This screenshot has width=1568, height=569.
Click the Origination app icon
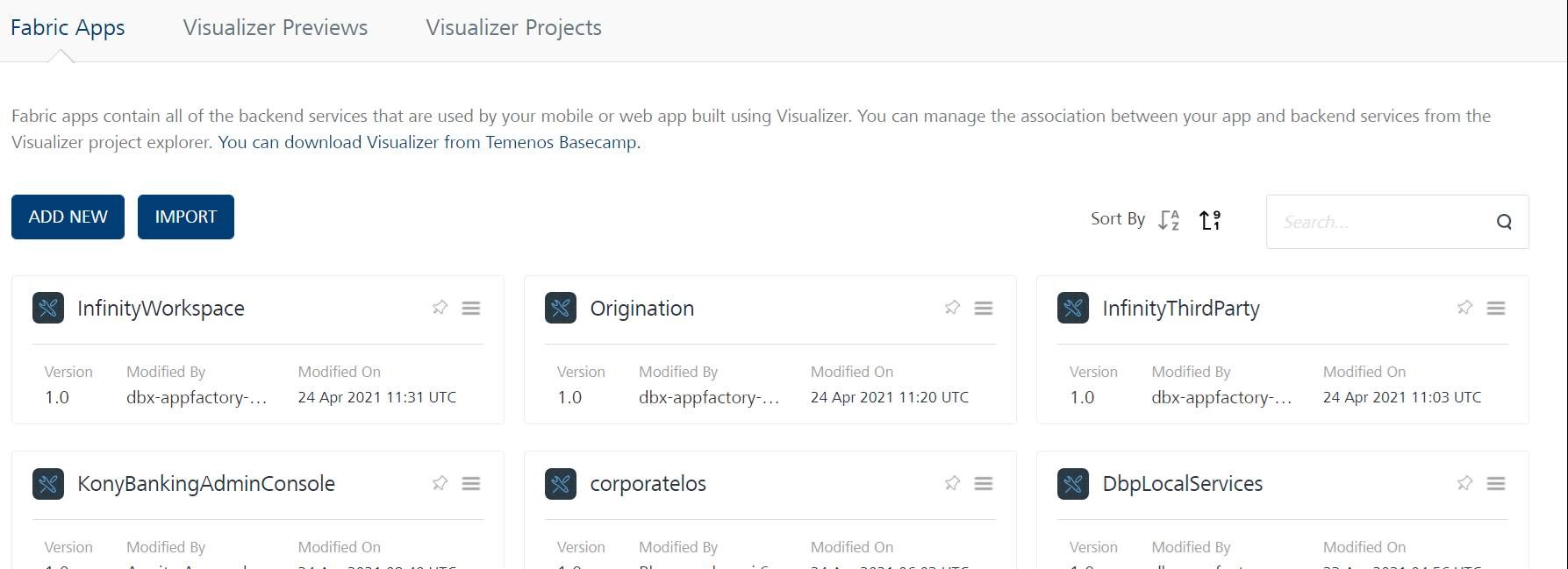[x=561, y=308]
